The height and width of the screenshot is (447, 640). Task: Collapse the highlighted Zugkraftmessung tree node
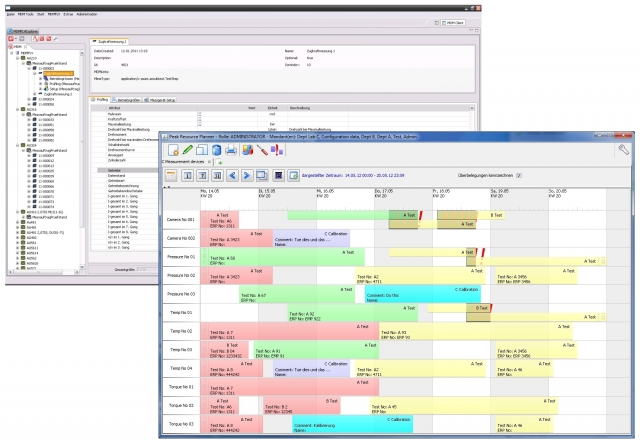pyautogui.click(x=35, y=73)
